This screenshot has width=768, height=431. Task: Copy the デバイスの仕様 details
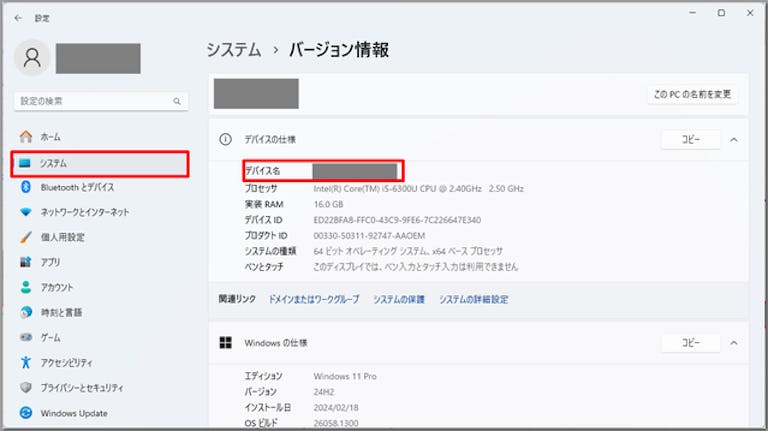point(691,140)
